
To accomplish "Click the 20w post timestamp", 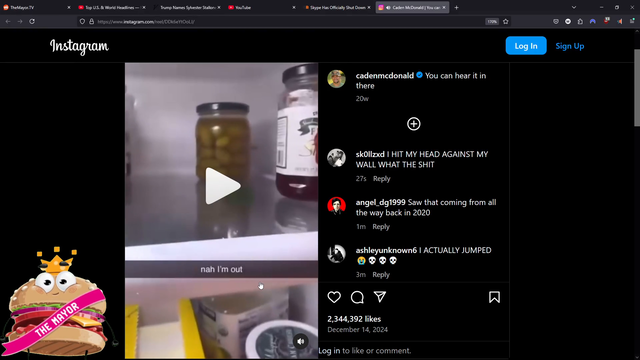I will tap(362, 98).
